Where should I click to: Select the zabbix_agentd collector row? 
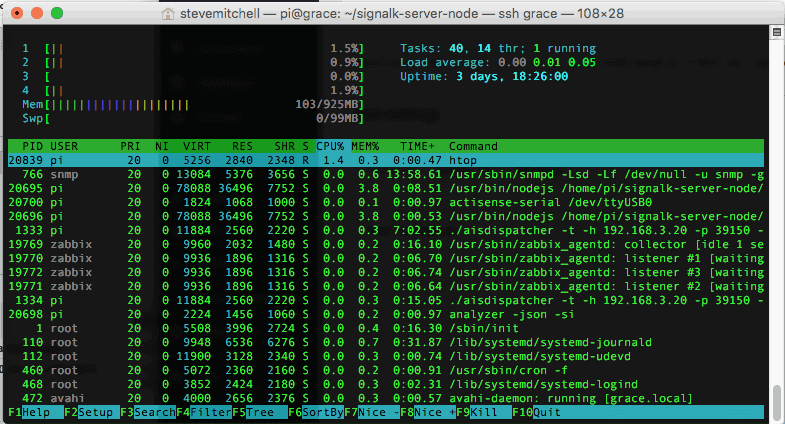[x=386, y=244]
